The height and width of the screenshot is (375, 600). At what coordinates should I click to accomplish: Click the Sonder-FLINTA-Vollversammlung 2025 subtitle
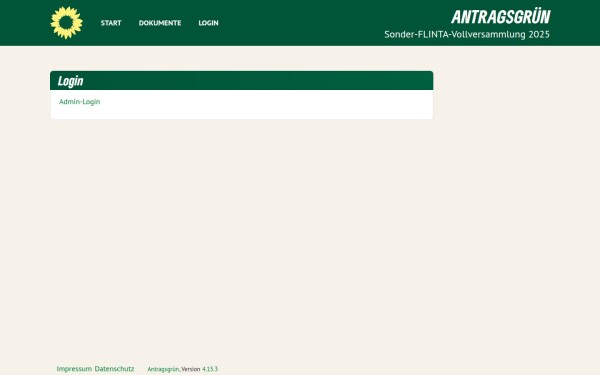467,34
